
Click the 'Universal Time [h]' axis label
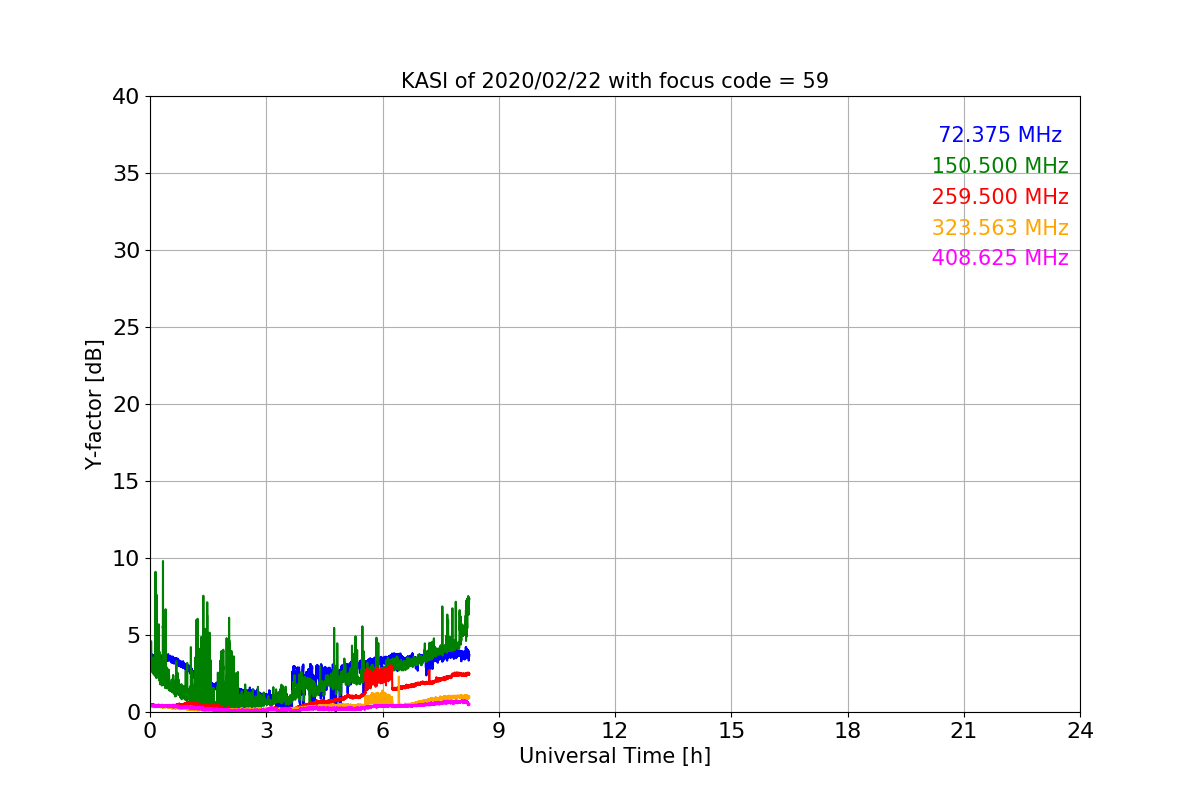[615, 757]
